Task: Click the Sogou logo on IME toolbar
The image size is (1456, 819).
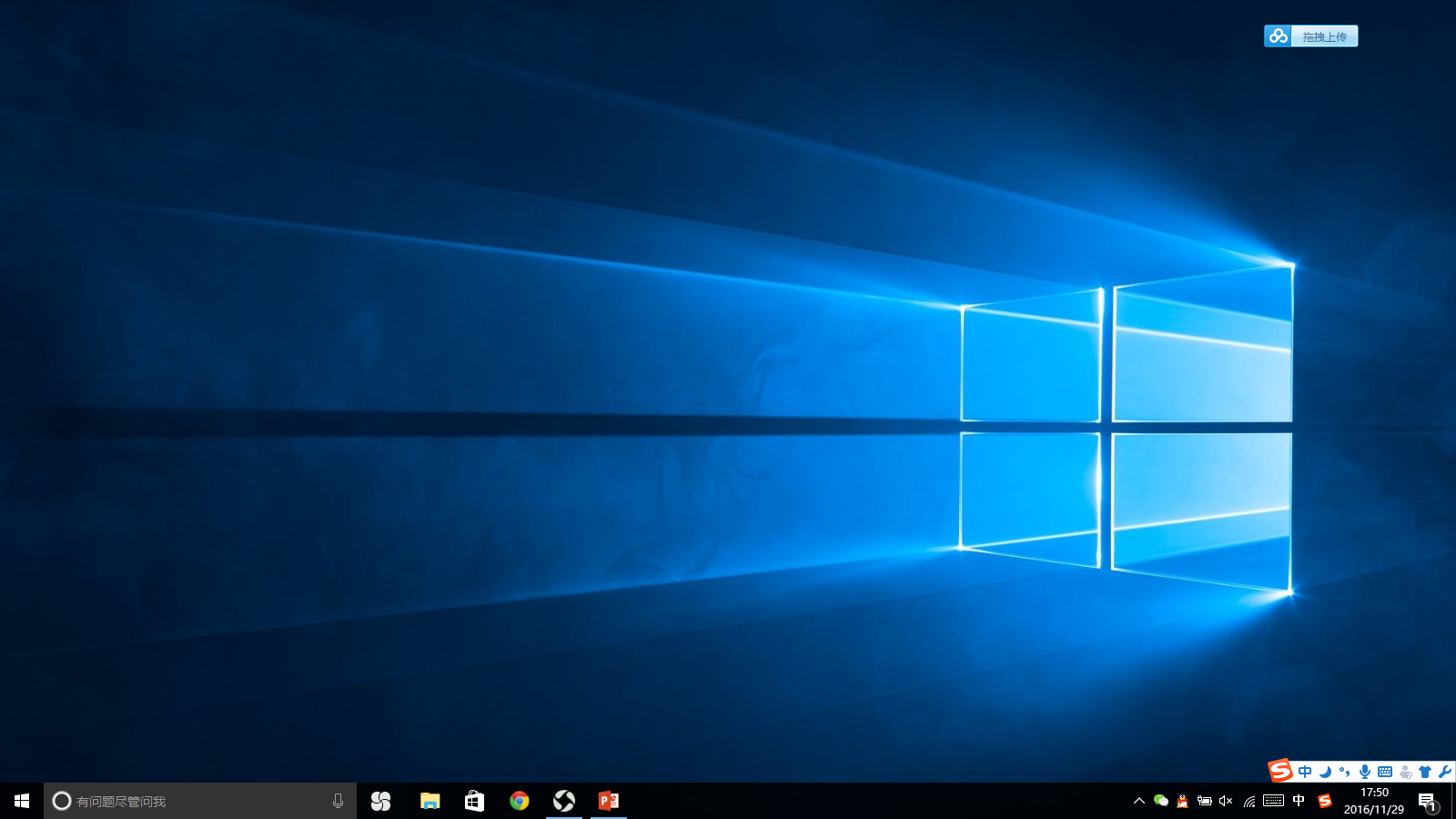Action: (1280, 771)
